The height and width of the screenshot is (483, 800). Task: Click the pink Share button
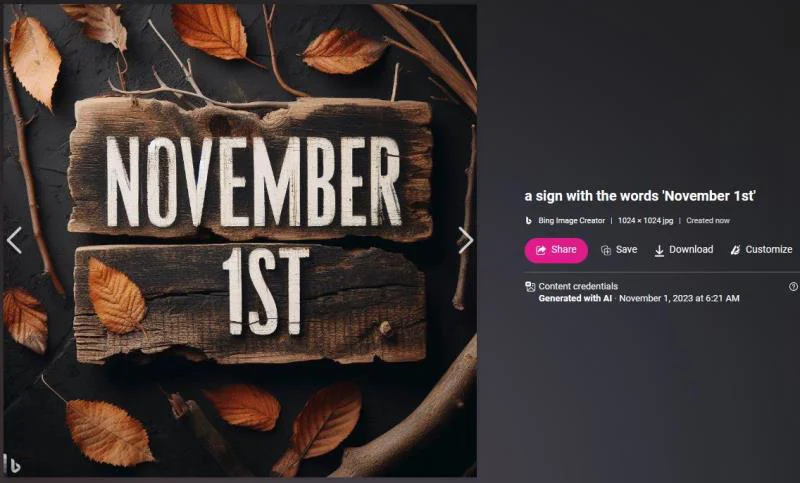pos(556,250)
